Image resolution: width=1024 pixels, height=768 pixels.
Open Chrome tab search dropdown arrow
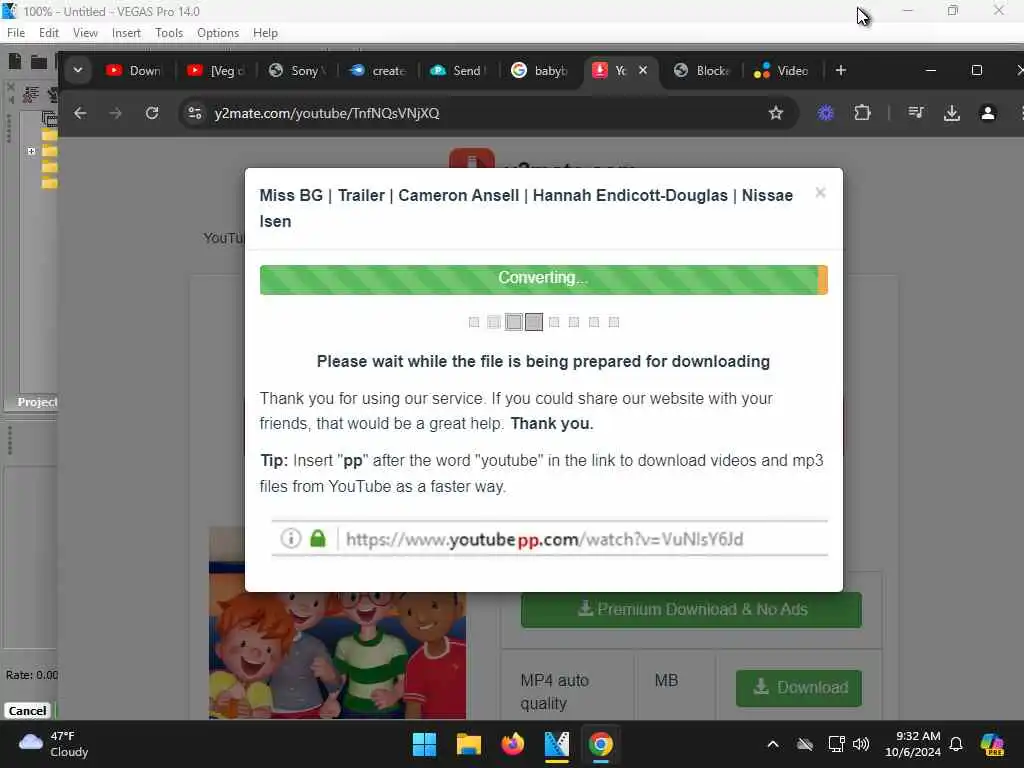pyautogui.click(x=78, y=70)
